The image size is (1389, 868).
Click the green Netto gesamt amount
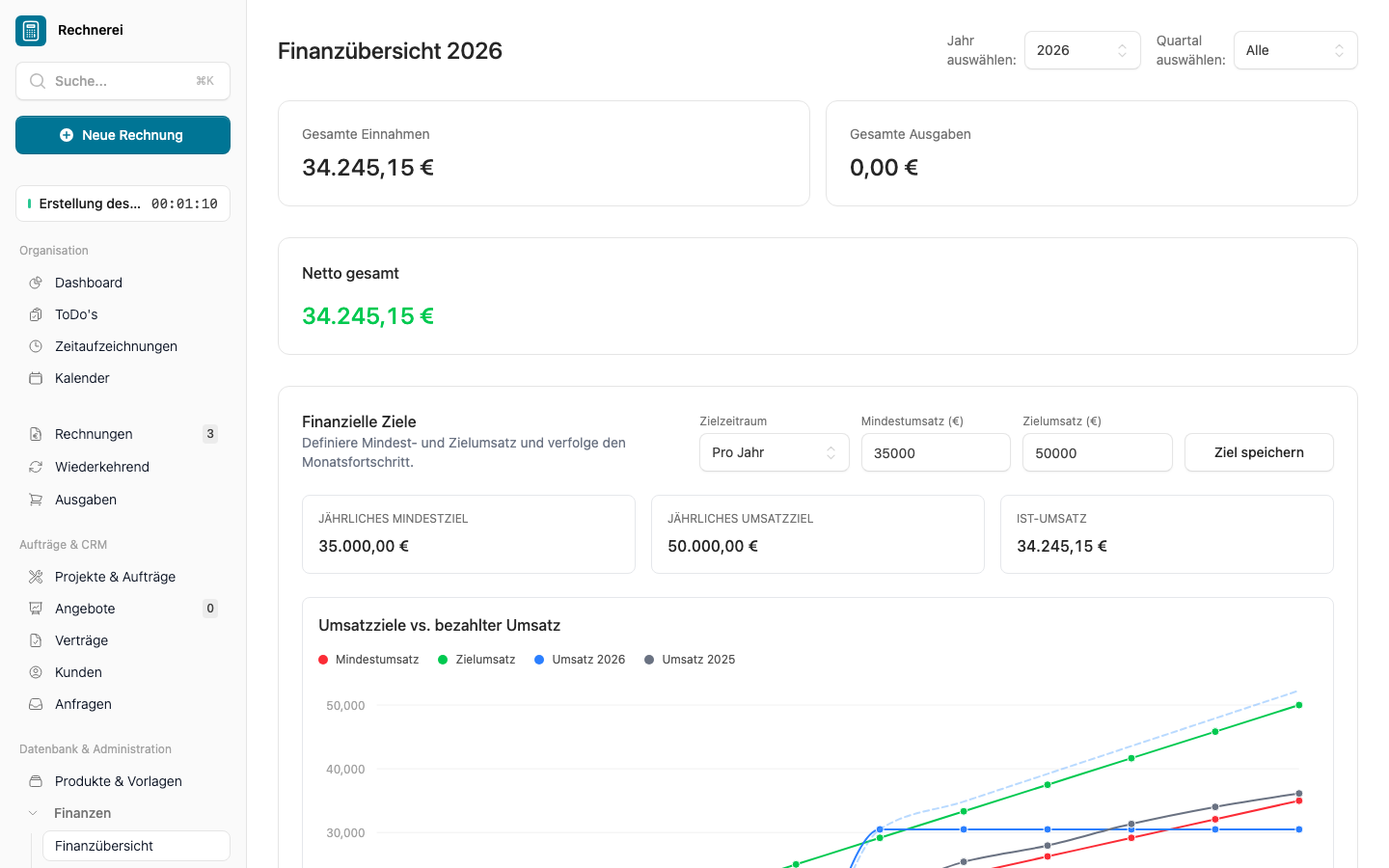point(368,315)
